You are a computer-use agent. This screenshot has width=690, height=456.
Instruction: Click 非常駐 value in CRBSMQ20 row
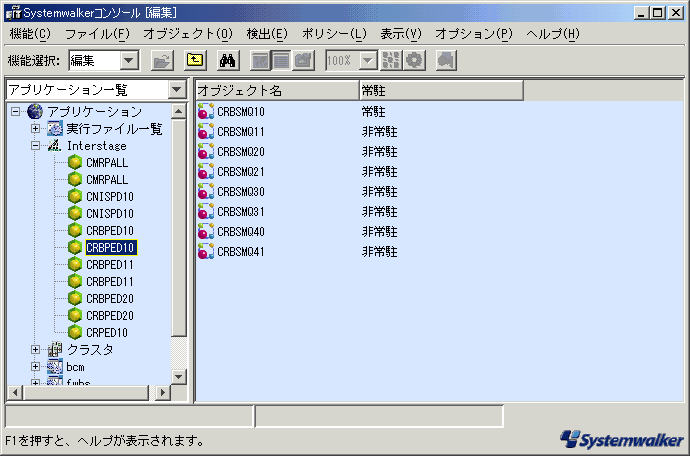point(380,152)
